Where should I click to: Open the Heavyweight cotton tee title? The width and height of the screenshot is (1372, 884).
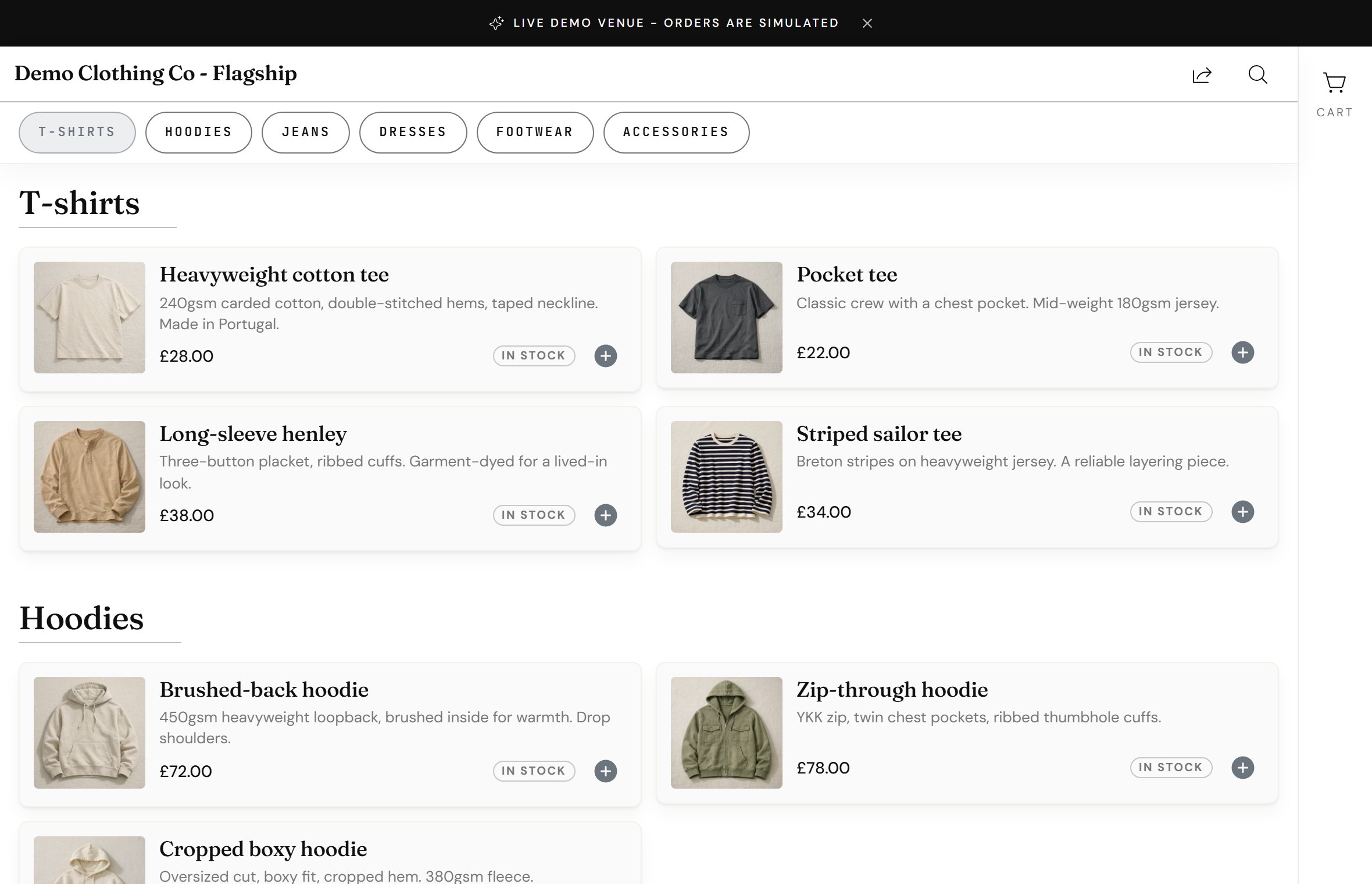[x=274, y=275]
